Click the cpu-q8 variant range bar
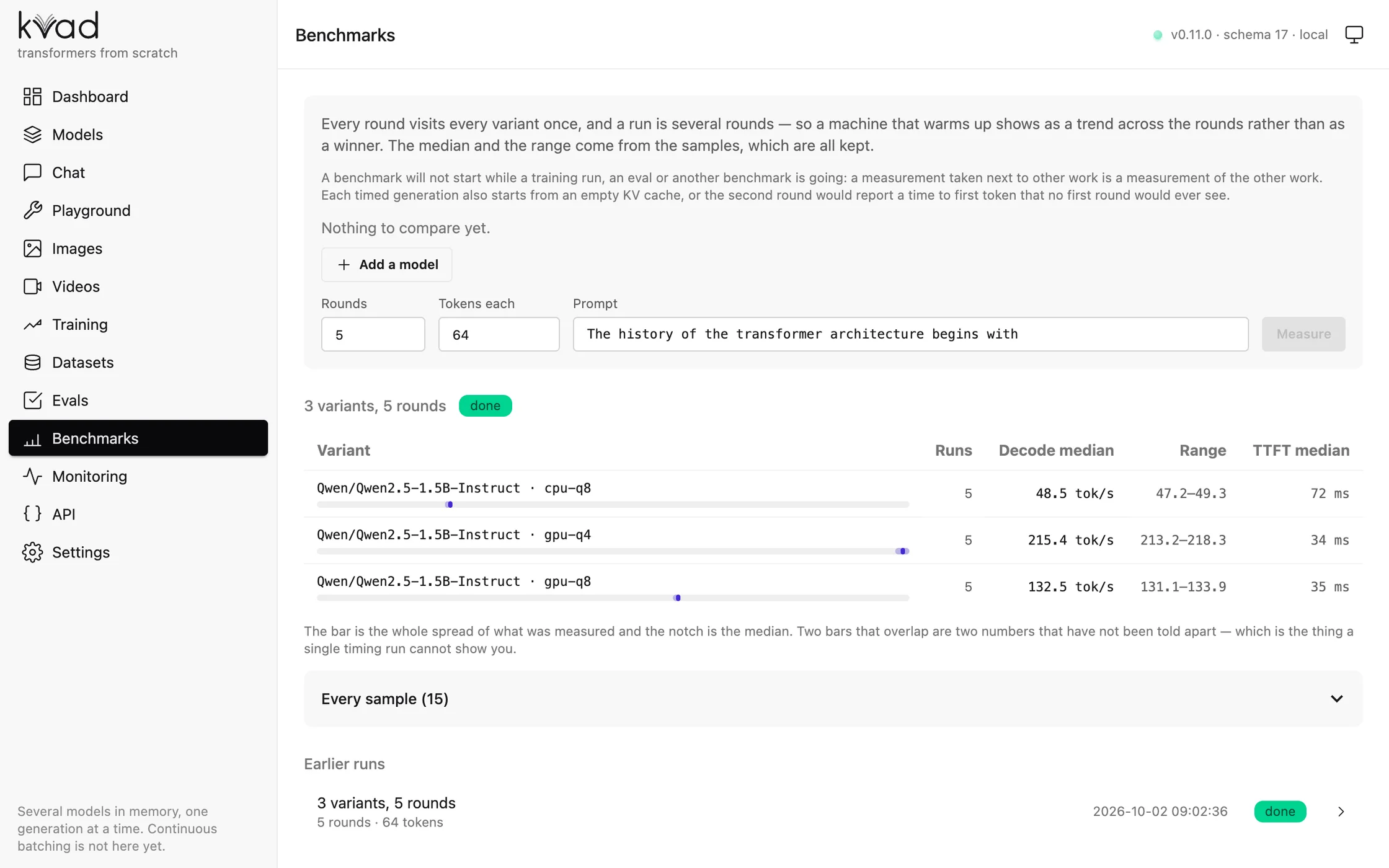The width and height of the screenshot is (1389, 868). (x=613, y=505)
